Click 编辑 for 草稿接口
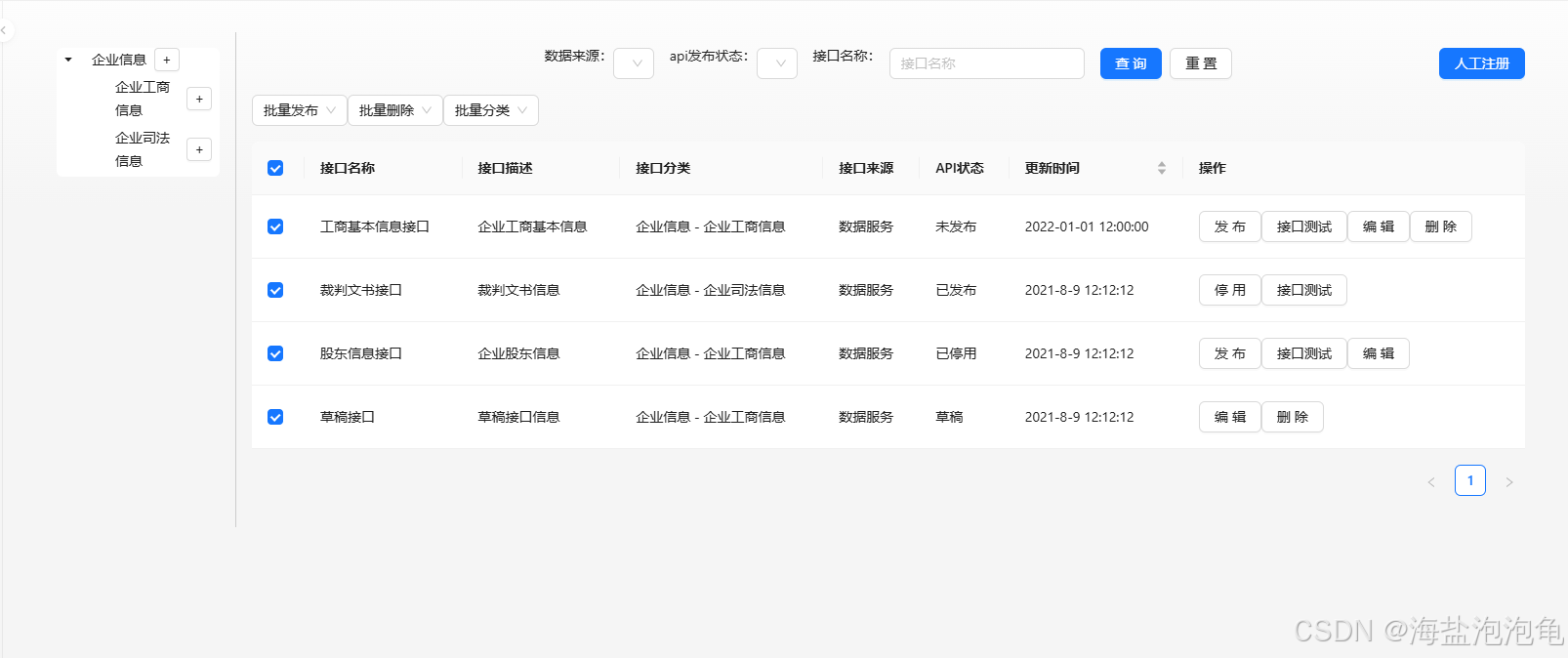The width and height of the screenshot is (1568, 658). [1230, 417]
